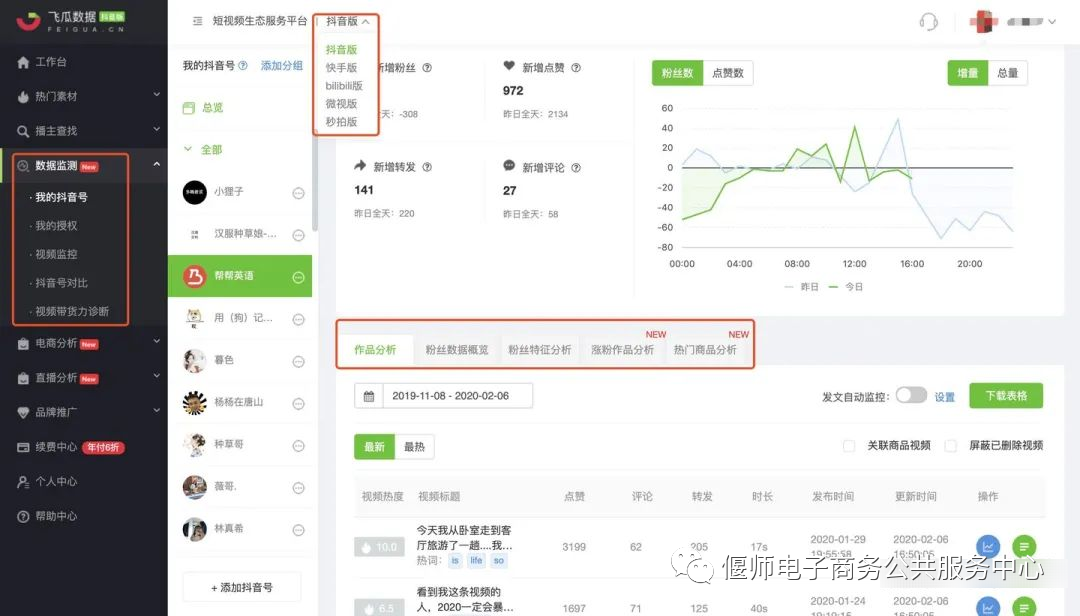Click the 'life' hot word tag
Viewport: 1080px width, 616px height.
pyautogui.click(x=476, y=561)
